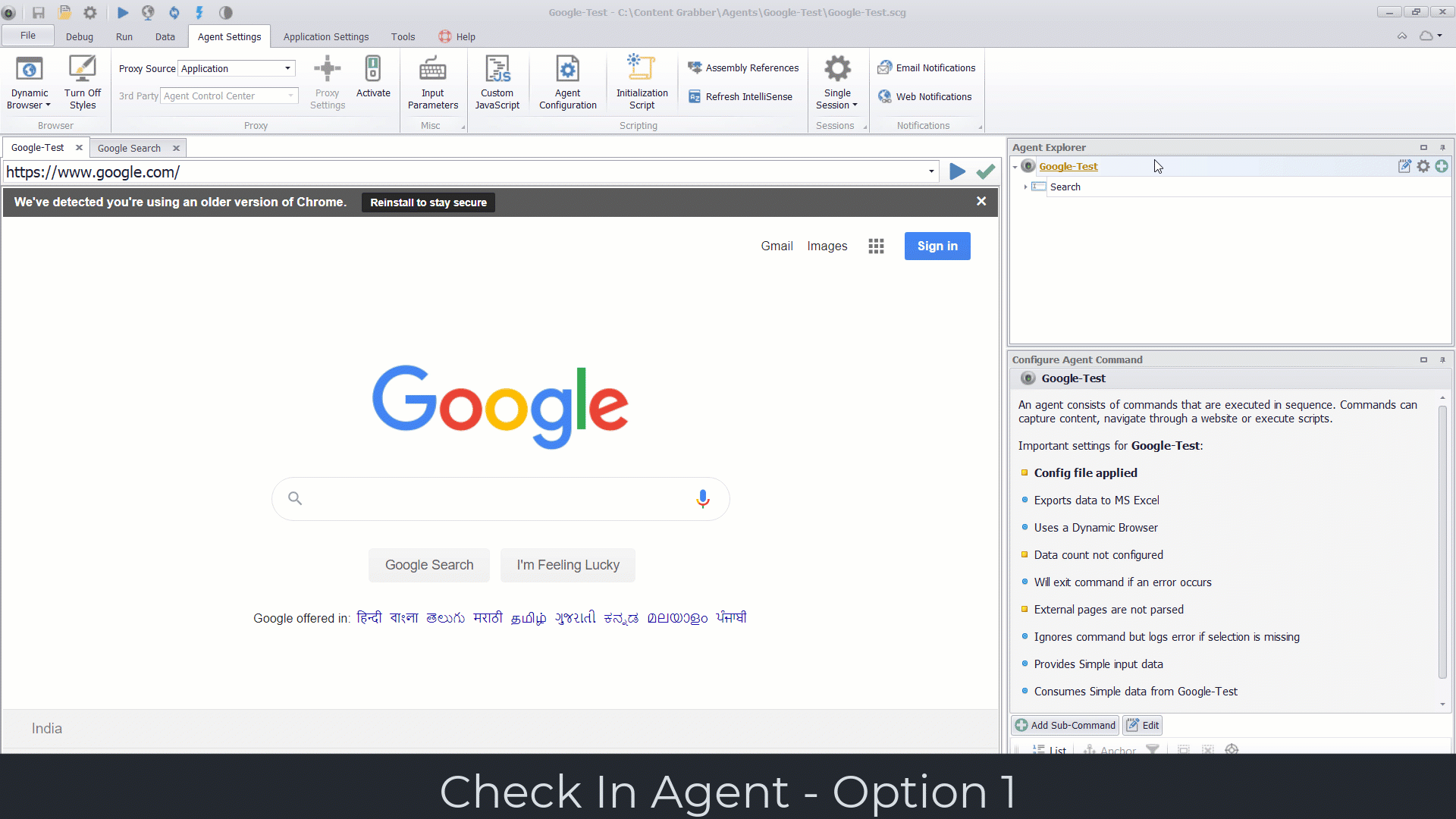Select the Application Settings tab
This screenshot has width=1456, height=819.
point(326,36)
